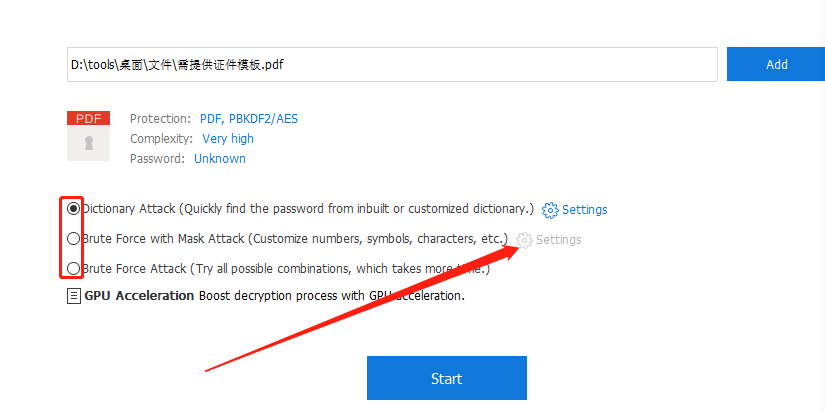Click the keyhole lock icon under the PDF badge
825x413 pixels.
(x=88, y=144)
